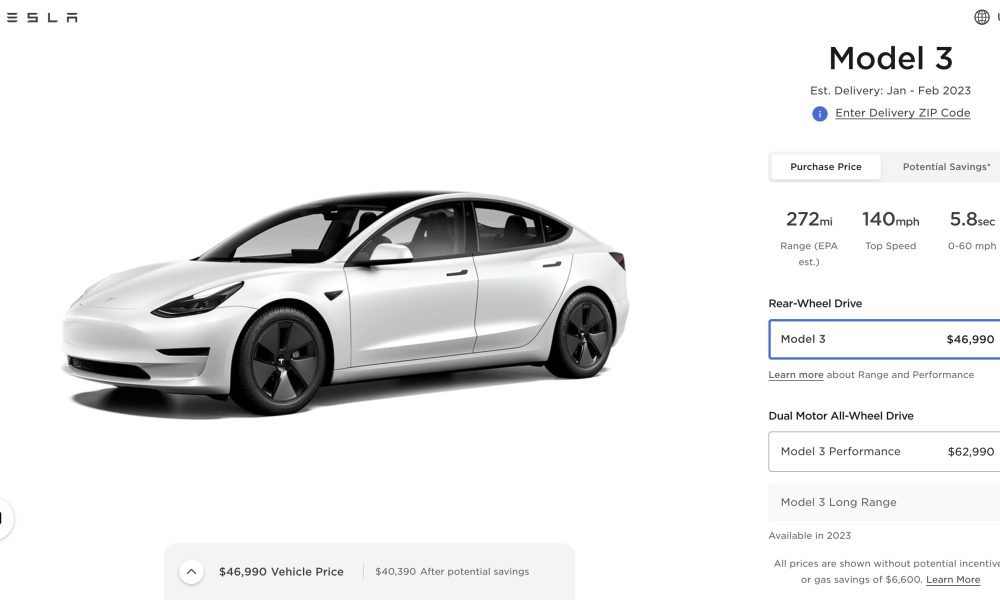
Task: Select the Model 3 Performance option
Action: [885, 451]
